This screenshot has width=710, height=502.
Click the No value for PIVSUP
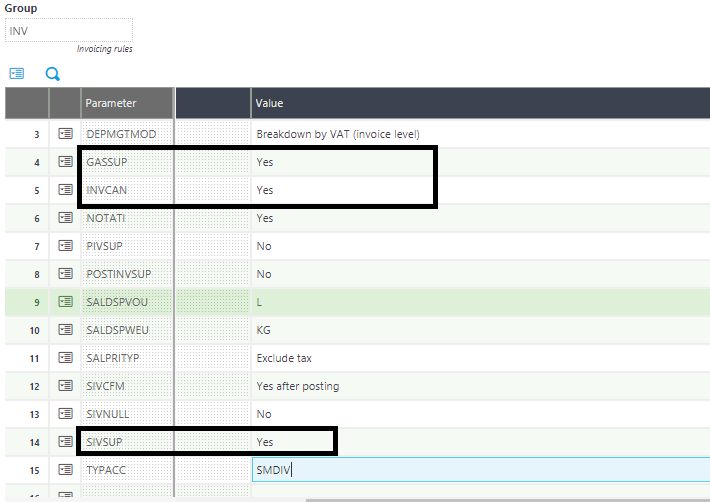coord(264,246)
